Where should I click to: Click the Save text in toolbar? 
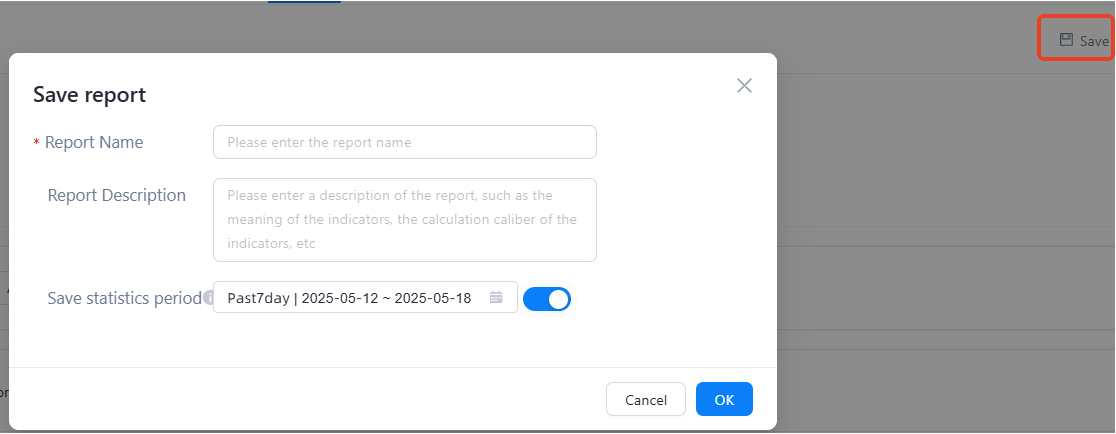1094,41
